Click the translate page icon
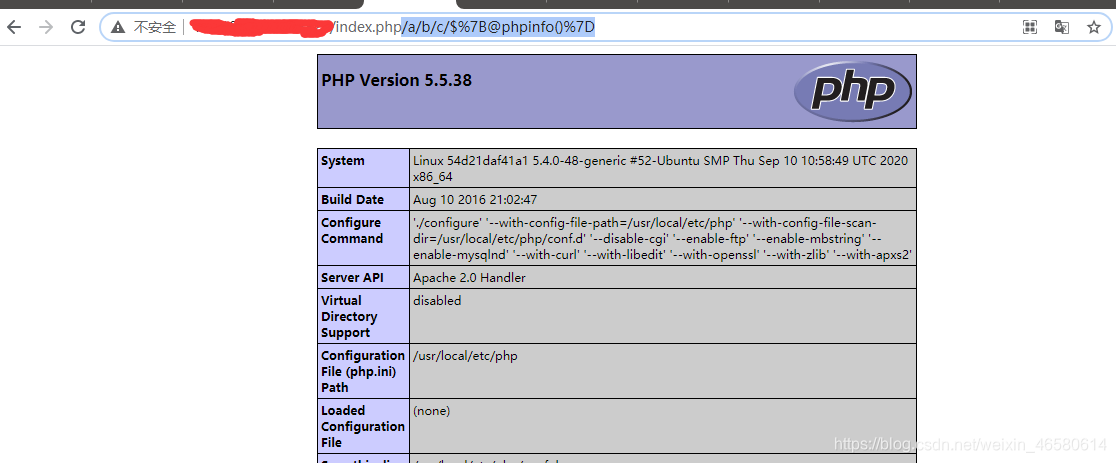This screenshot has width=1116, height=463. tap(1061, 28)
